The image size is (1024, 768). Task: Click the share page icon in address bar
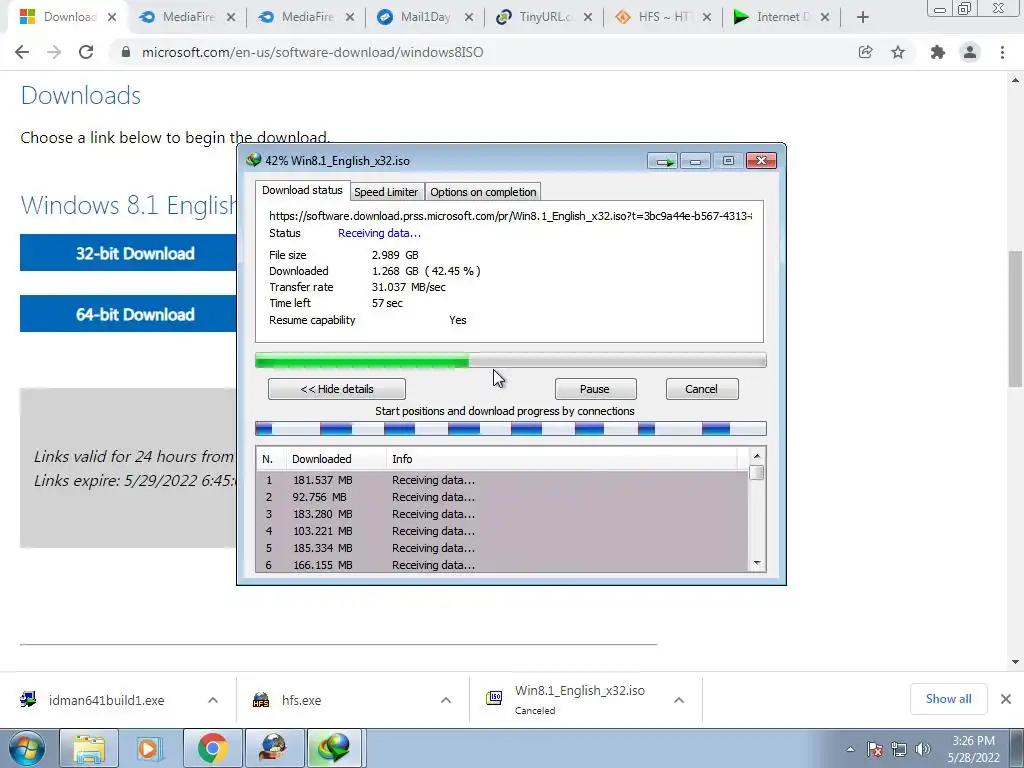(865, 52)
